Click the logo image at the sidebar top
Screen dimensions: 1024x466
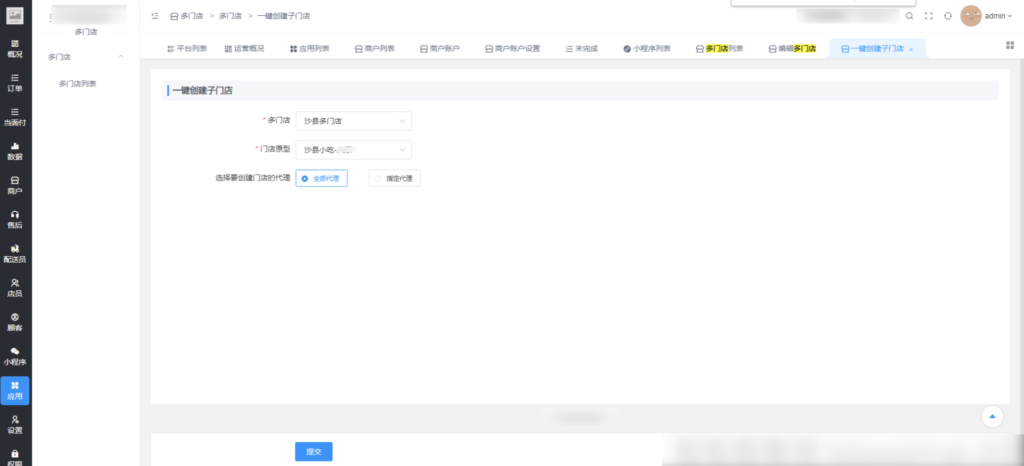[14, 15]
